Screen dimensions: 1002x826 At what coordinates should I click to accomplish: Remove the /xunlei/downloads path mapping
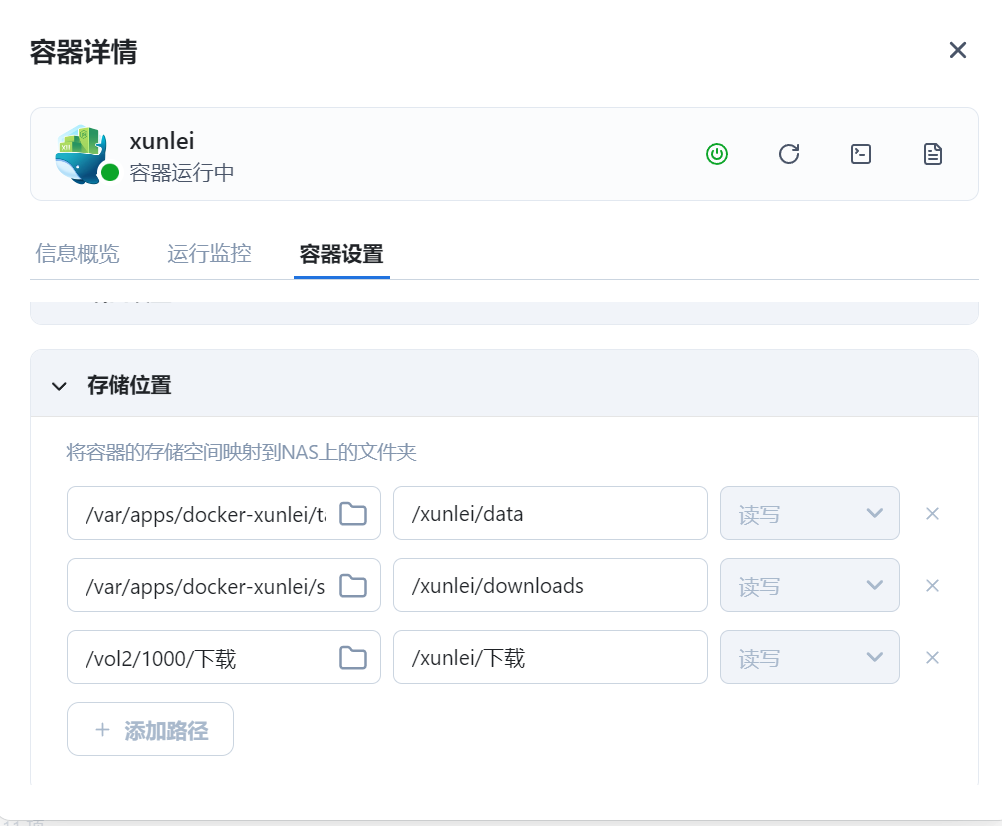(932, 586)
